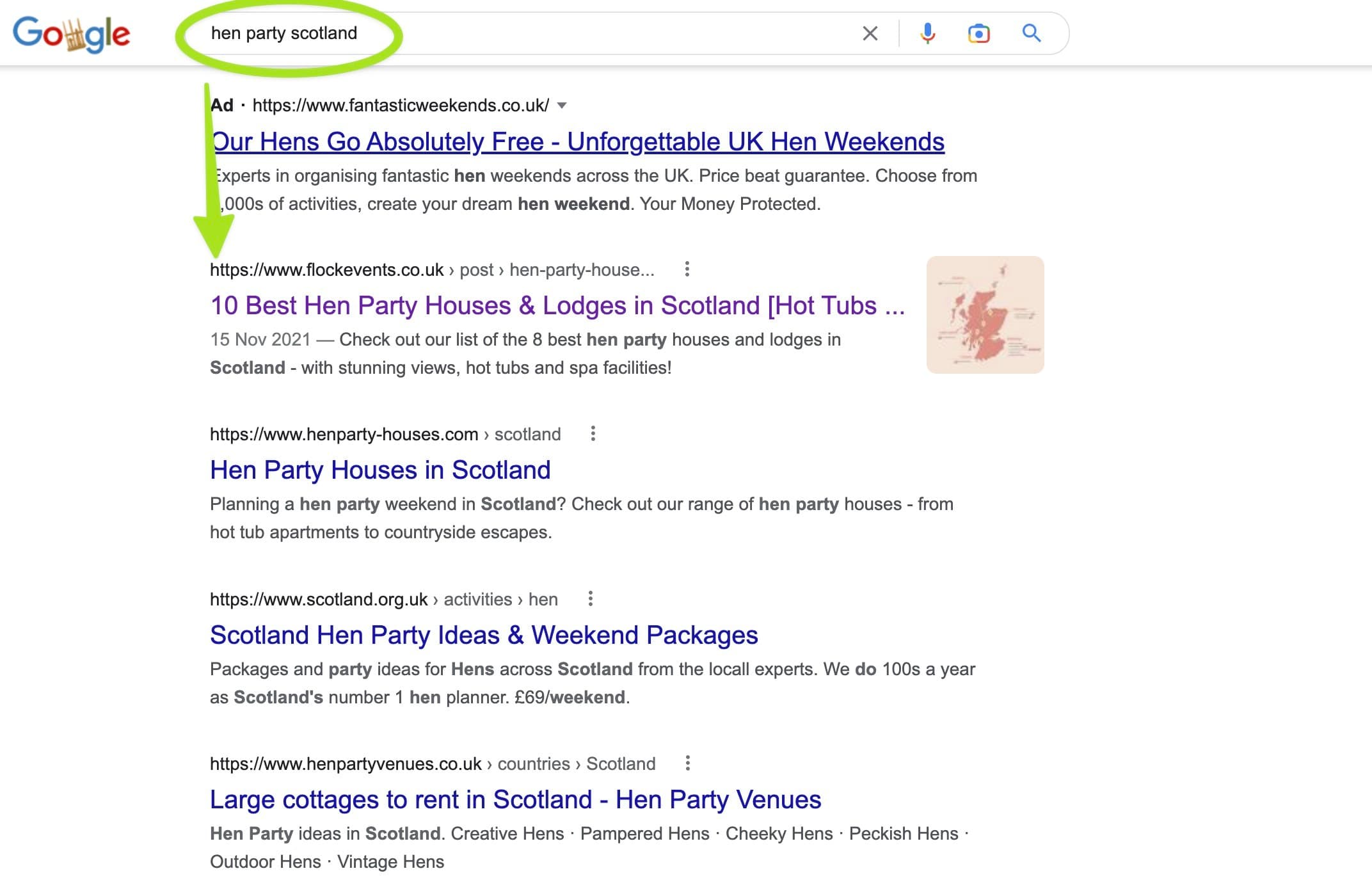Screen dimensions: 1372x896
Task: Expand the ad info arrow beside fantasticweekends URL
Action: tap(562, 106)
